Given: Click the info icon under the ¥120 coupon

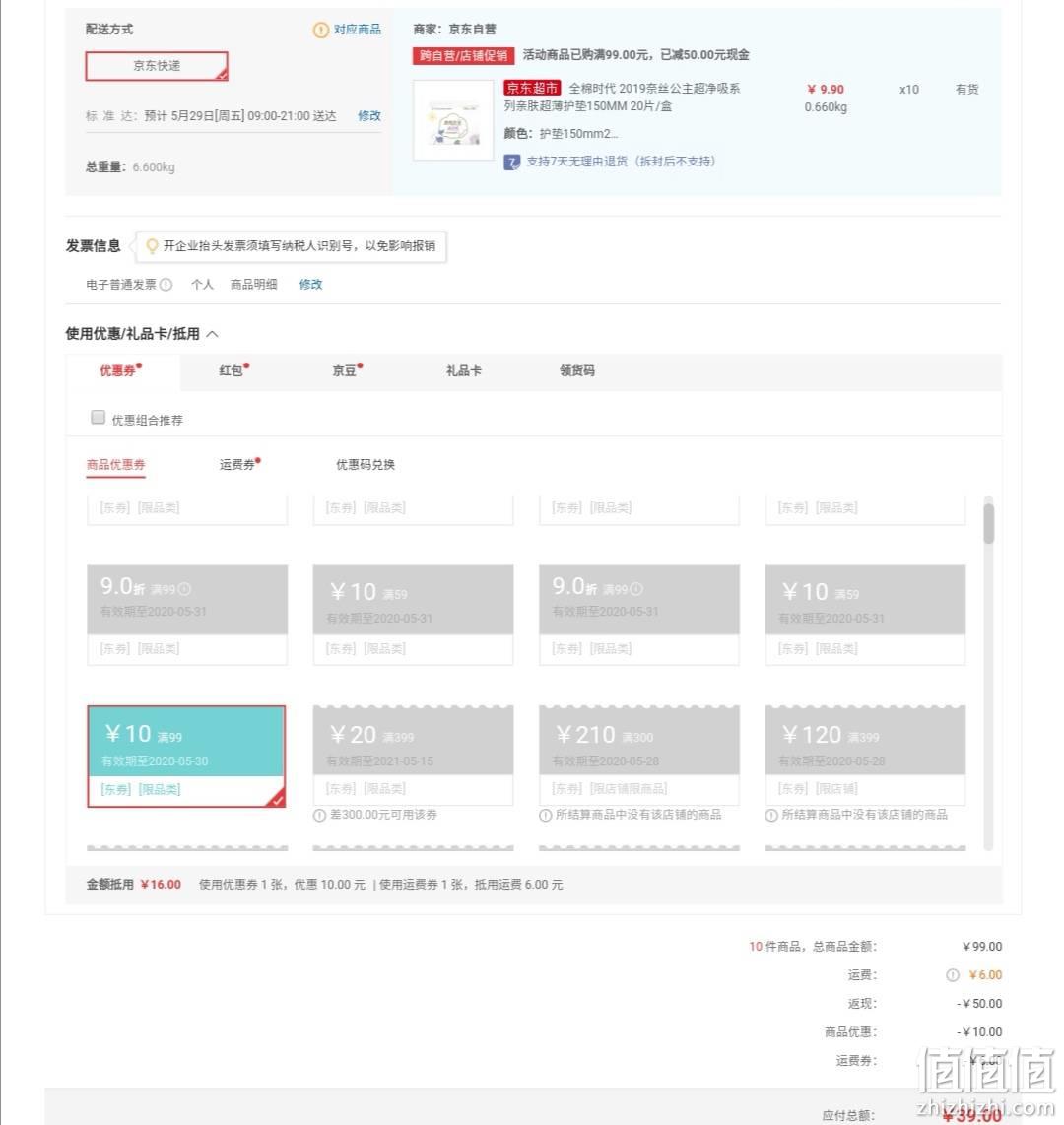Looking at the screenshot, I should (x=771, y=815).
